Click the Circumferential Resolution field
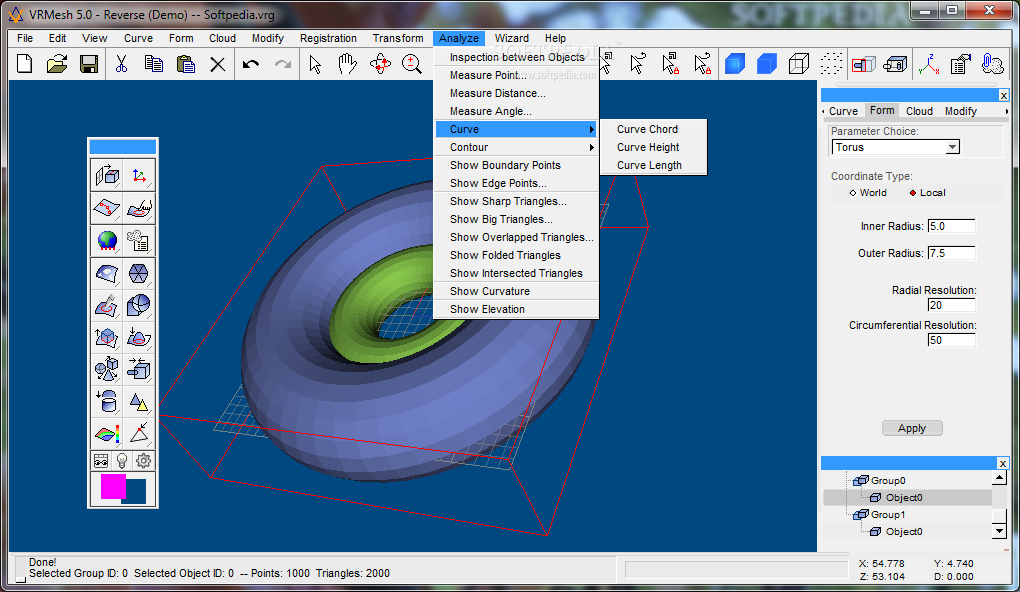Viewport: 1020px width, 592px height. [951, 340]
